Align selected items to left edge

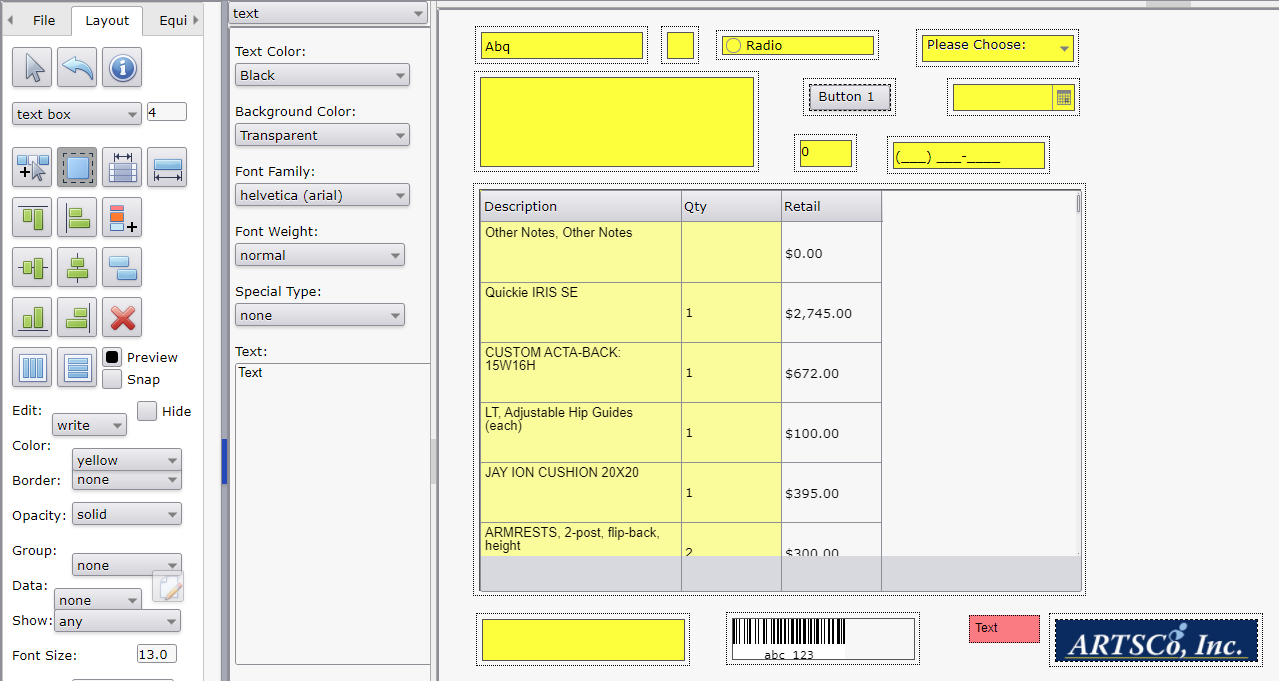(77, 217)
